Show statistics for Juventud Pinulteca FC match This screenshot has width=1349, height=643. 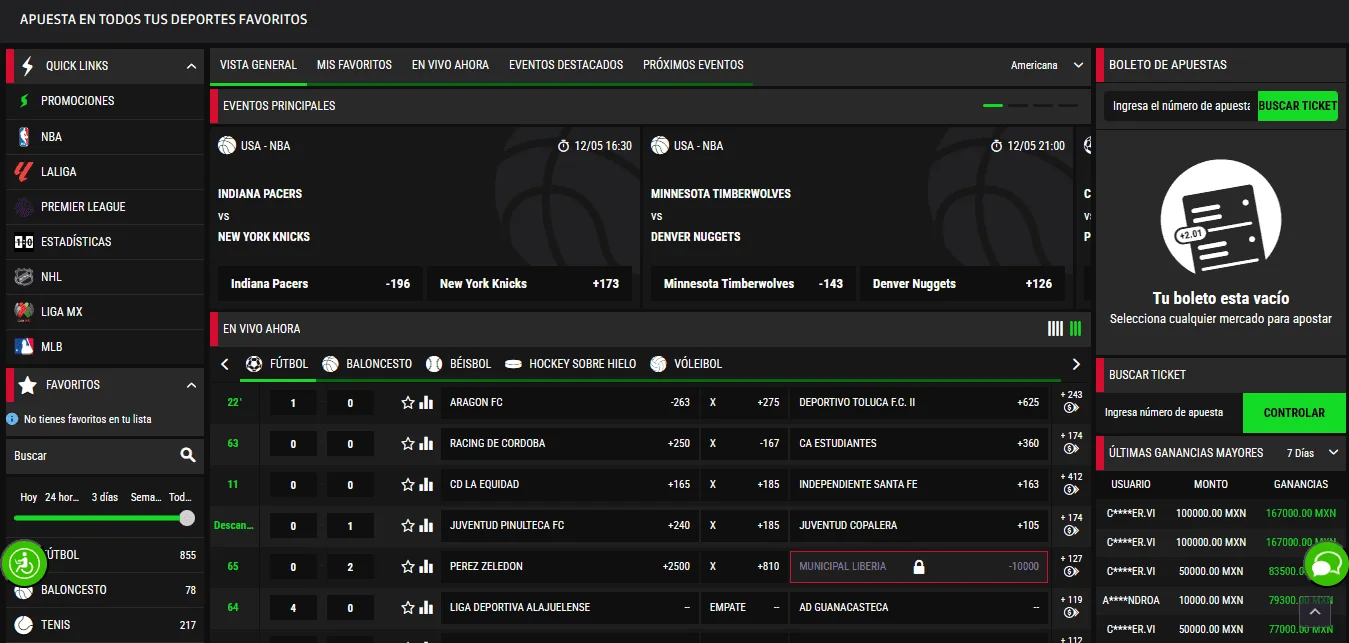click(x=427, y=525)
